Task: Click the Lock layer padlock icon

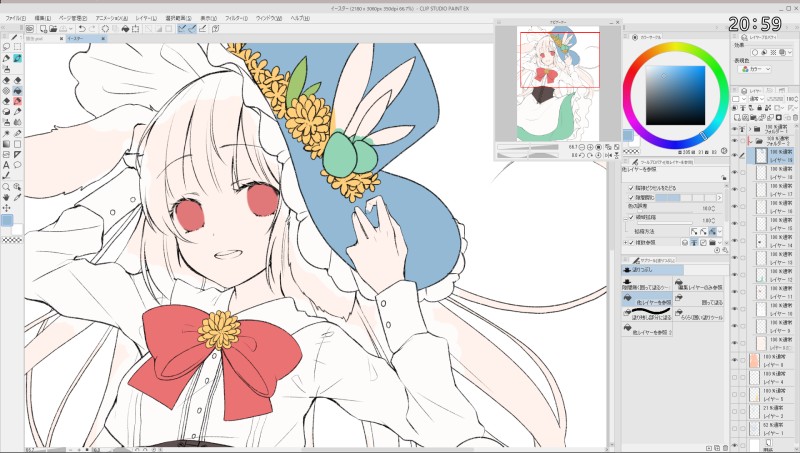Action: 760,108
